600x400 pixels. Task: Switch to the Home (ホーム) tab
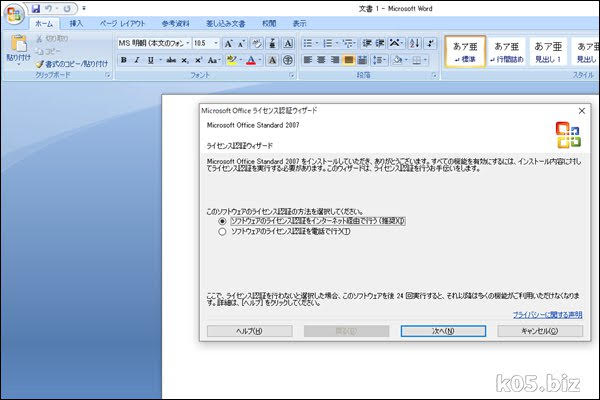[44, 24]
